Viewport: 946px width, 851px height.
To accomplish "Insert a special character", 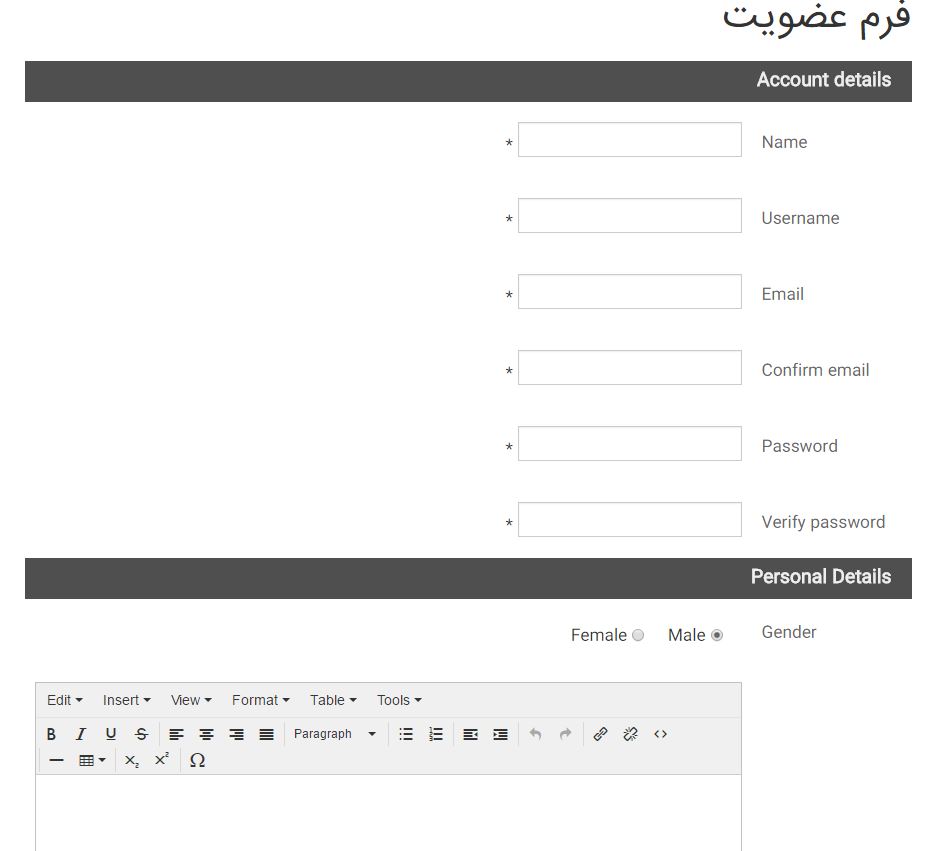I will pos(197,760).
